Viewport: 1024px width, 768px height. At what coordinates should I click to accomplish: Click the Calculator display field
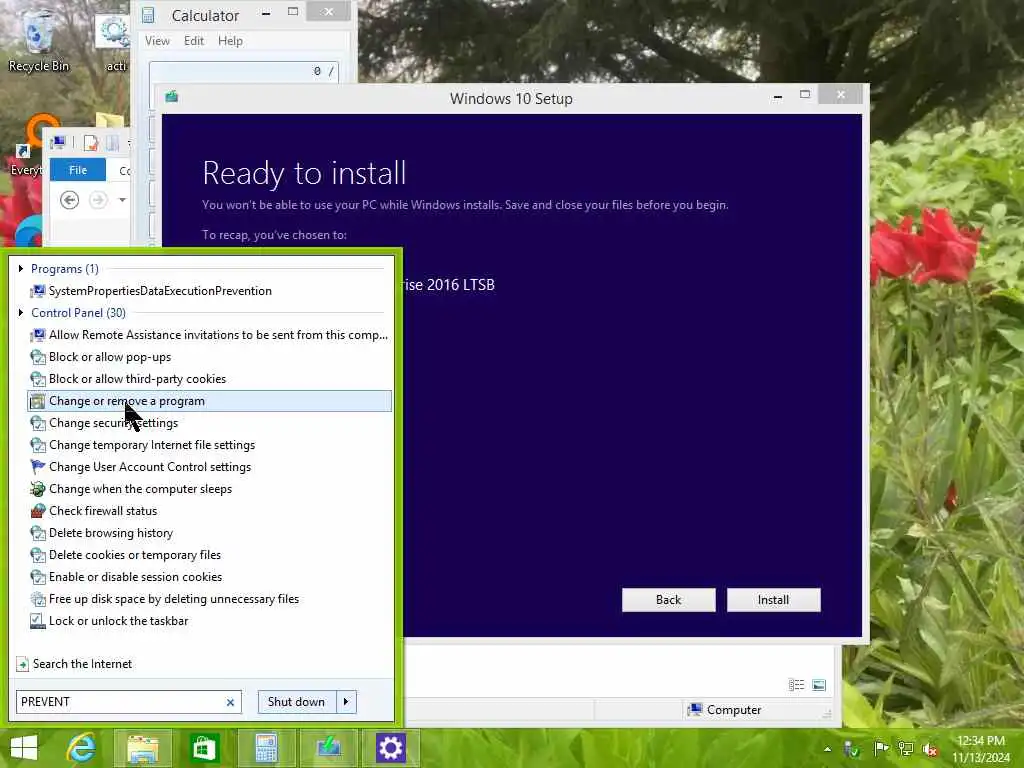click(244, 71)
